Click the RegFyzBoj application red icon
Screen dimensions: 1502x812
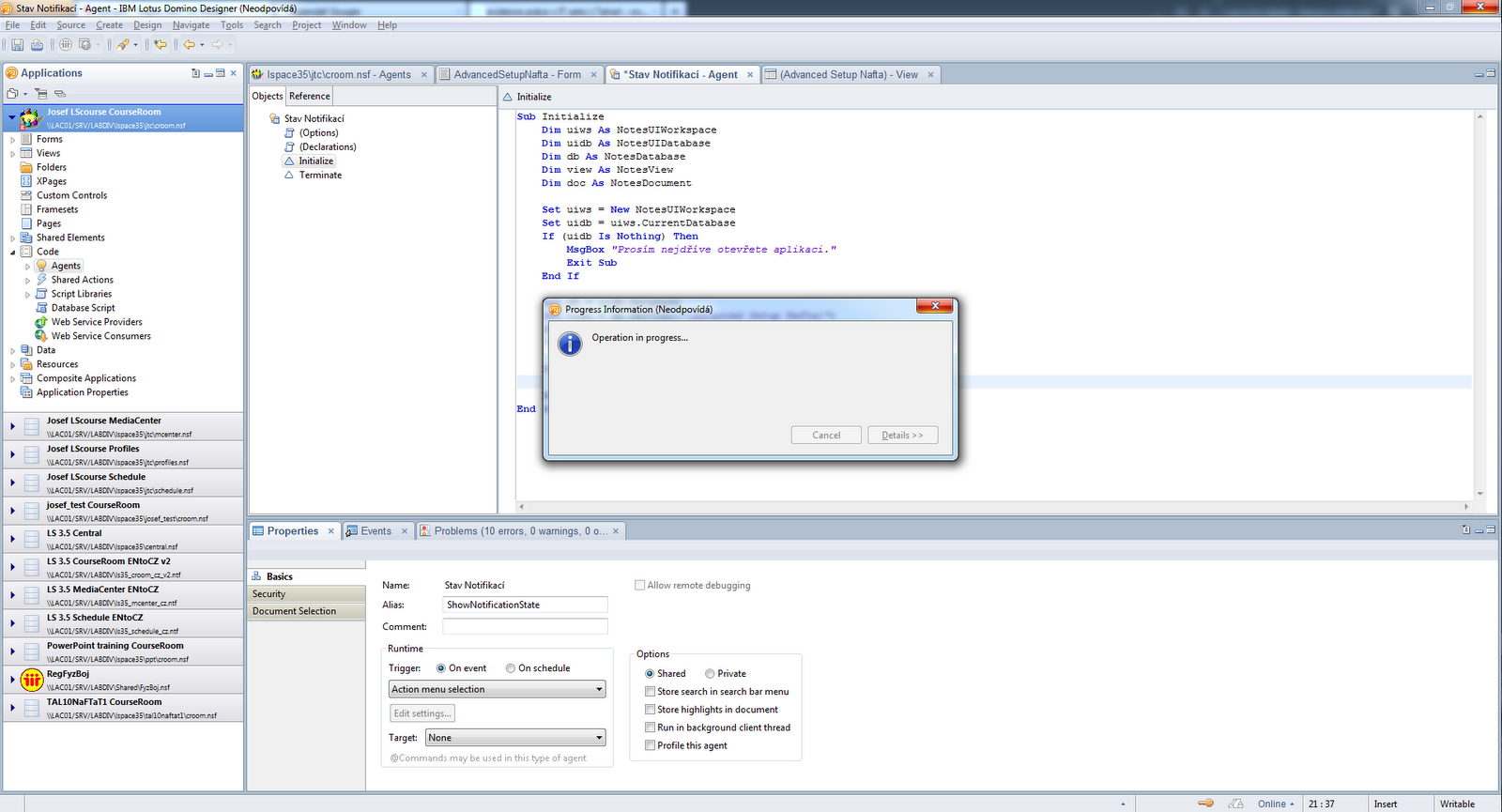click(32, 679)
